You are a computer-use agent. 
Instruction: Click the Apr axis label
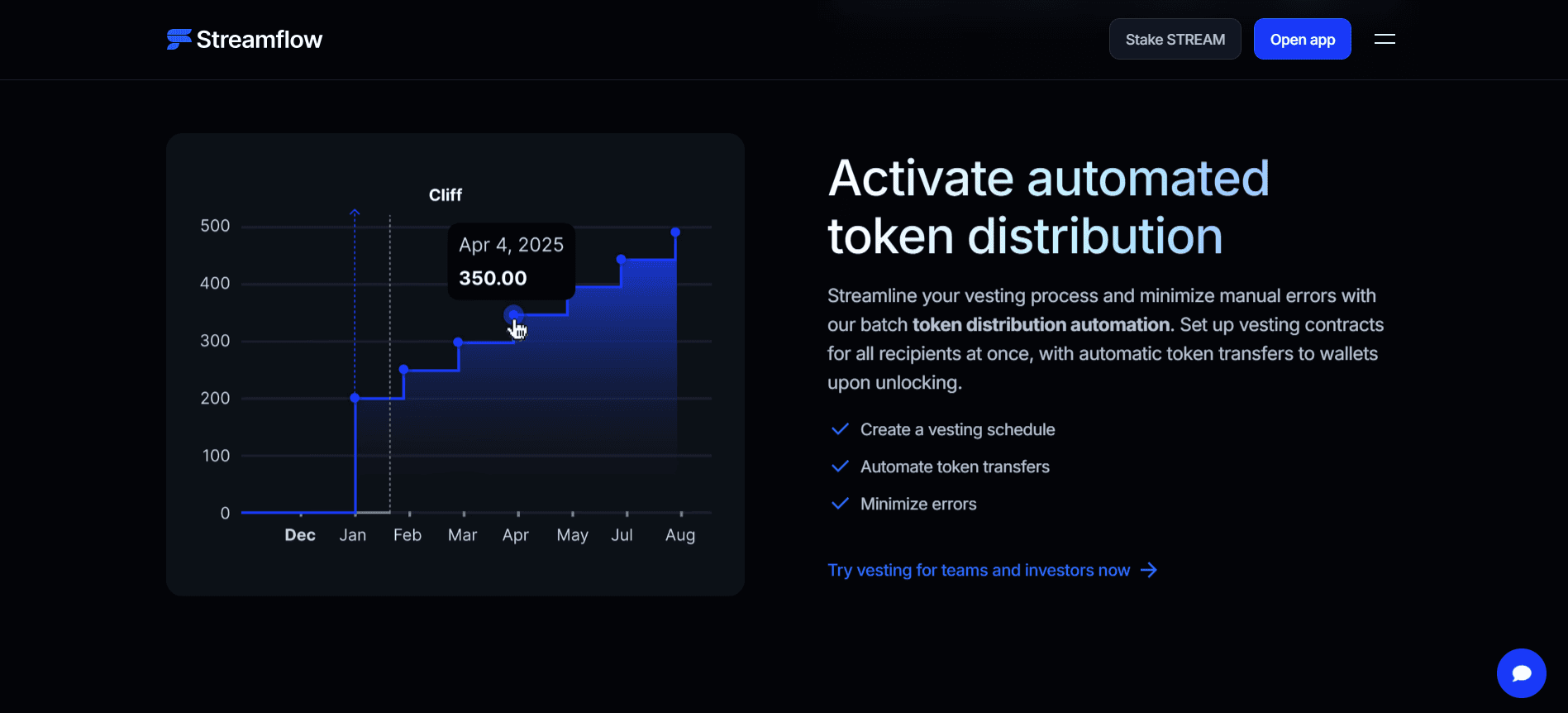pyautogui.click(x=516, y=536)
